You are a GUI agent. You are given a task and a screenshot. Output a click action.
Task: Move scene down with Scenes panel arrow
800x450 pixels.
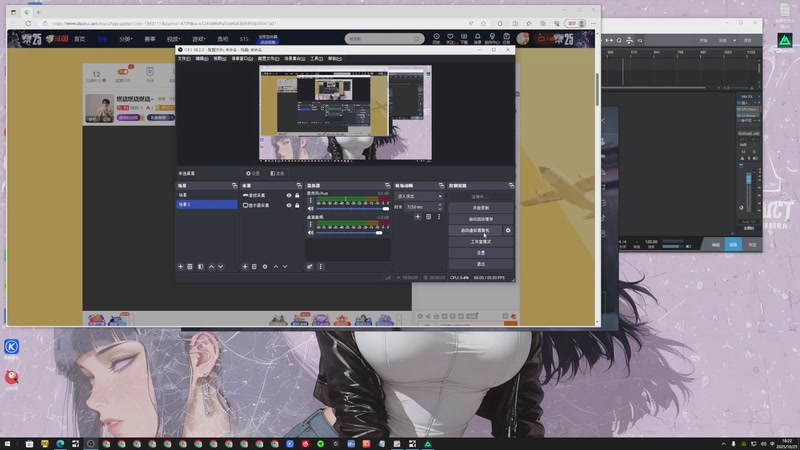pos(221,266)
